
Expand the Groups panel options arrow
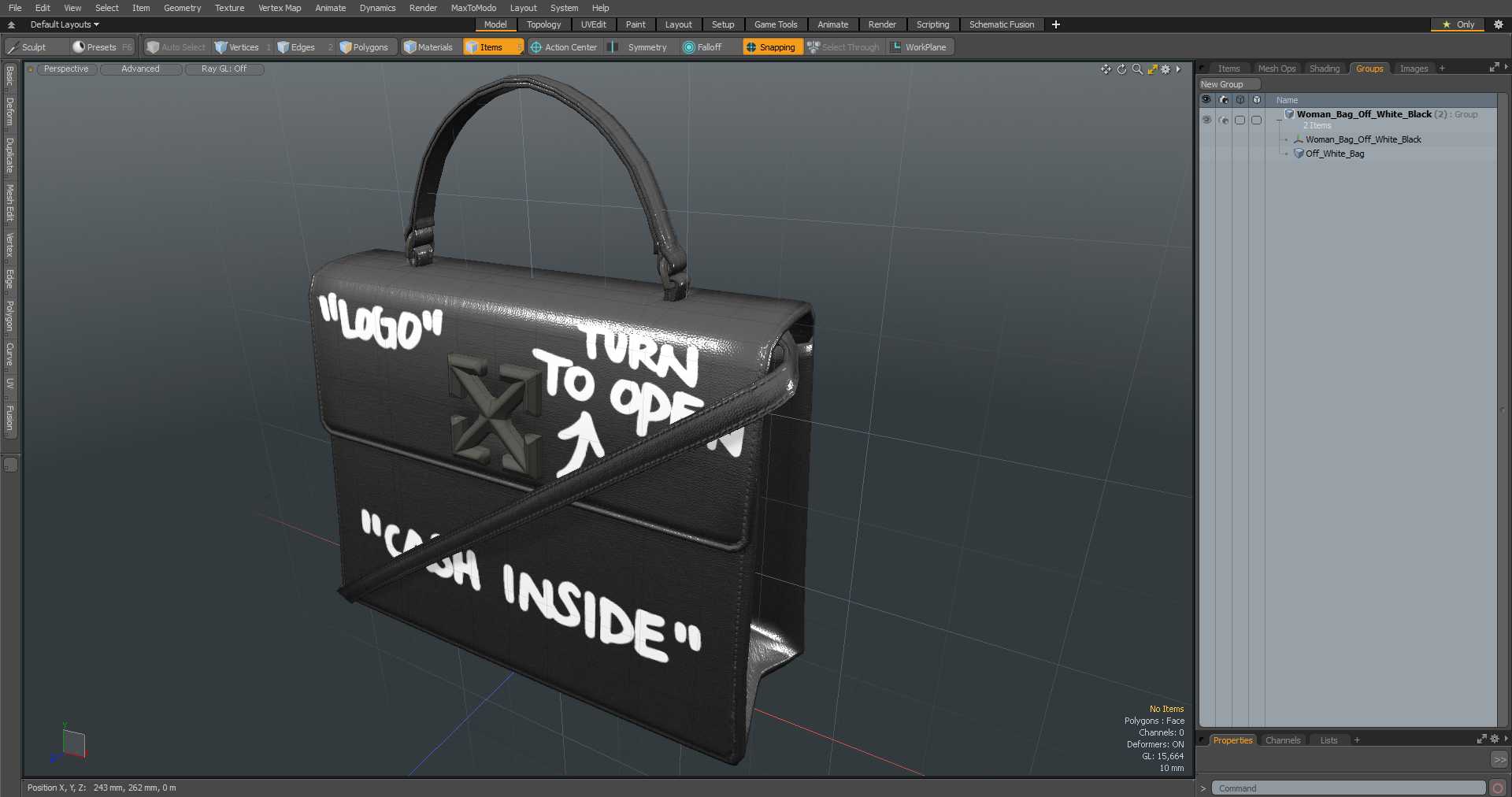1506,68
